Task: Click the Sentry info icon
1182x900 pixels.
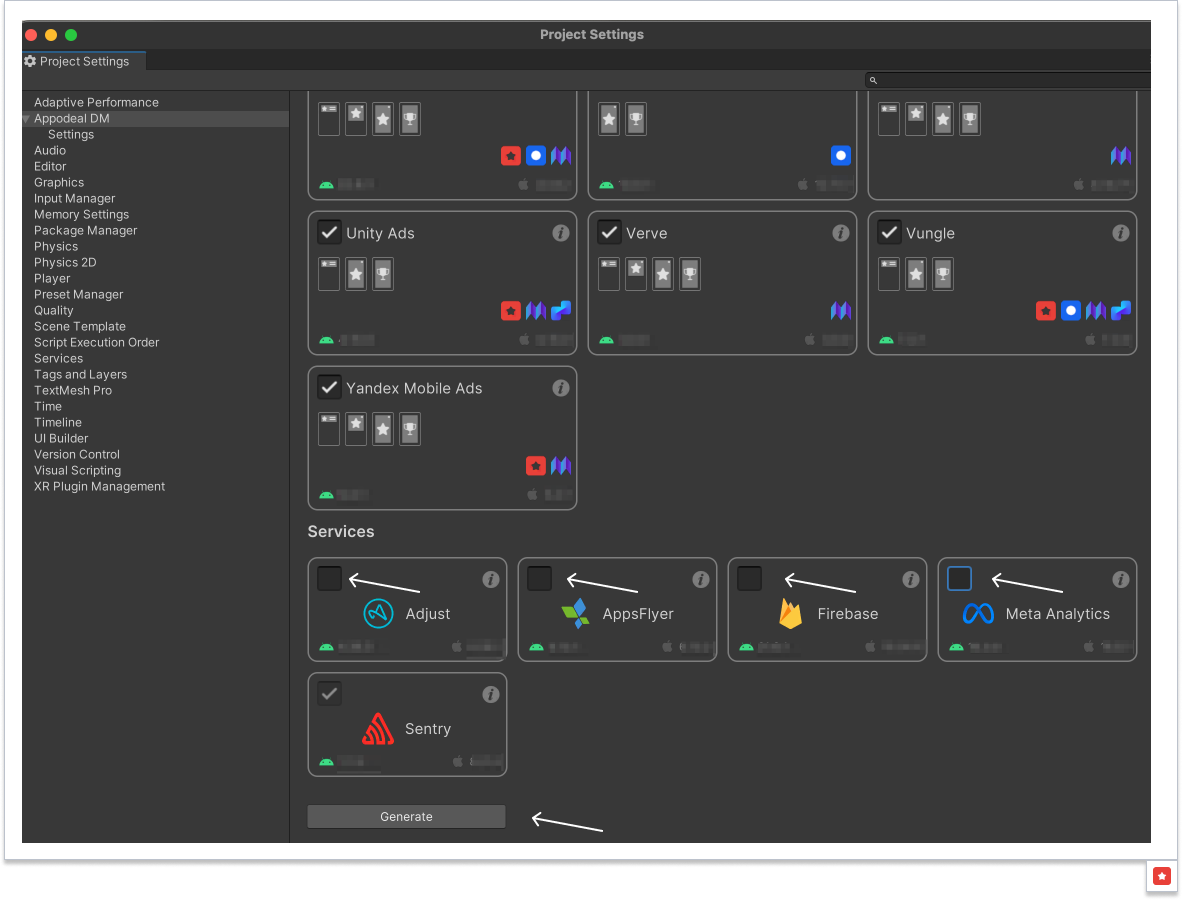Action: (491, 694)
